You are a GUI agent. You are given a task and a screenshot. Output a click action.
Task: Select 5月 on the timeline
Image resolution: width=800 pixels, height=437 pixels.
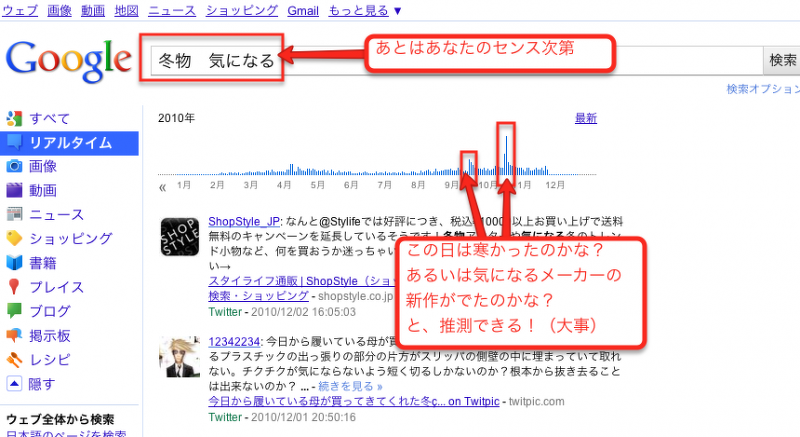(317, 185)
